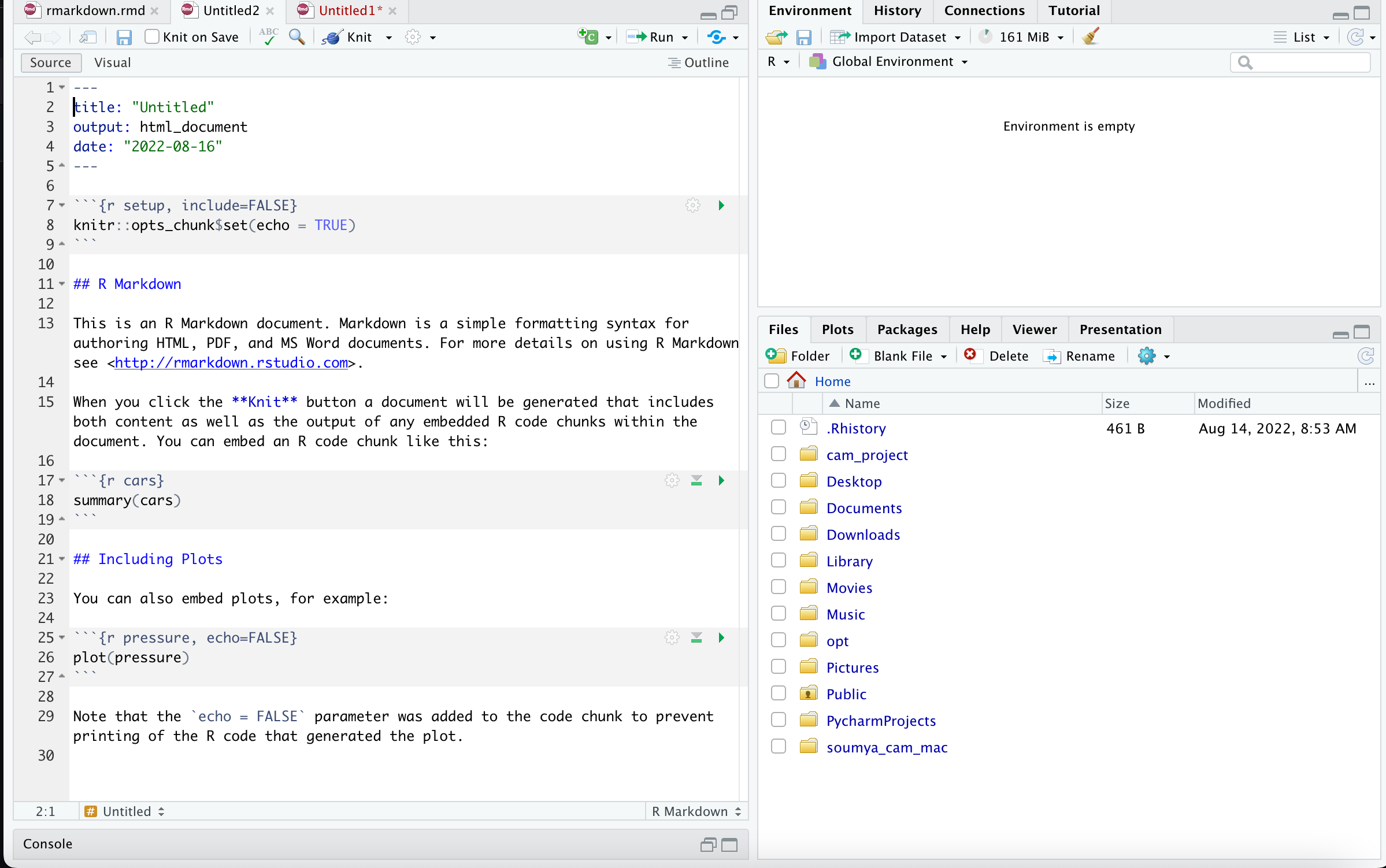The height and width of the screenshot is (868, 1386).
Task: Enable Knit on Save
Action: click(151, 36)
